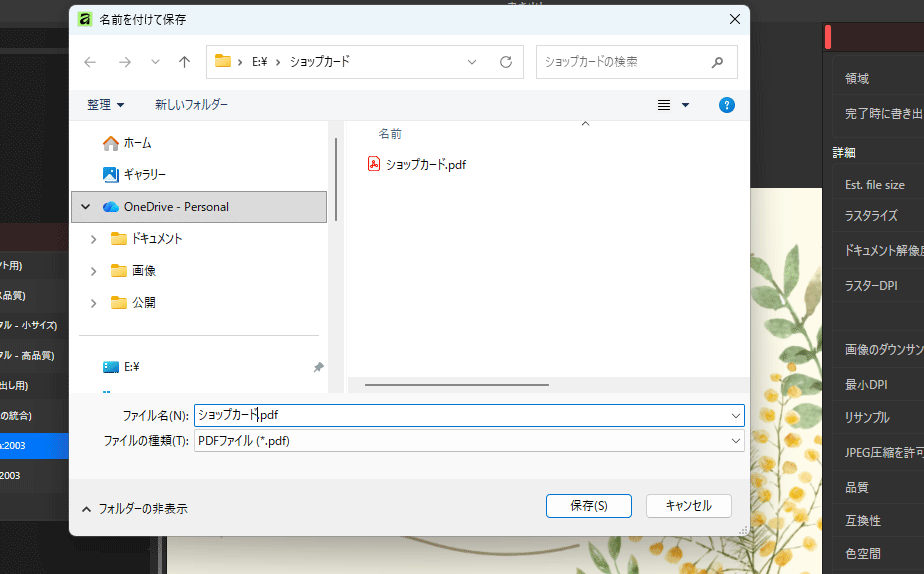Click the pin icon beside E:¥
The image size is (924, 574).
coord(318,367)
